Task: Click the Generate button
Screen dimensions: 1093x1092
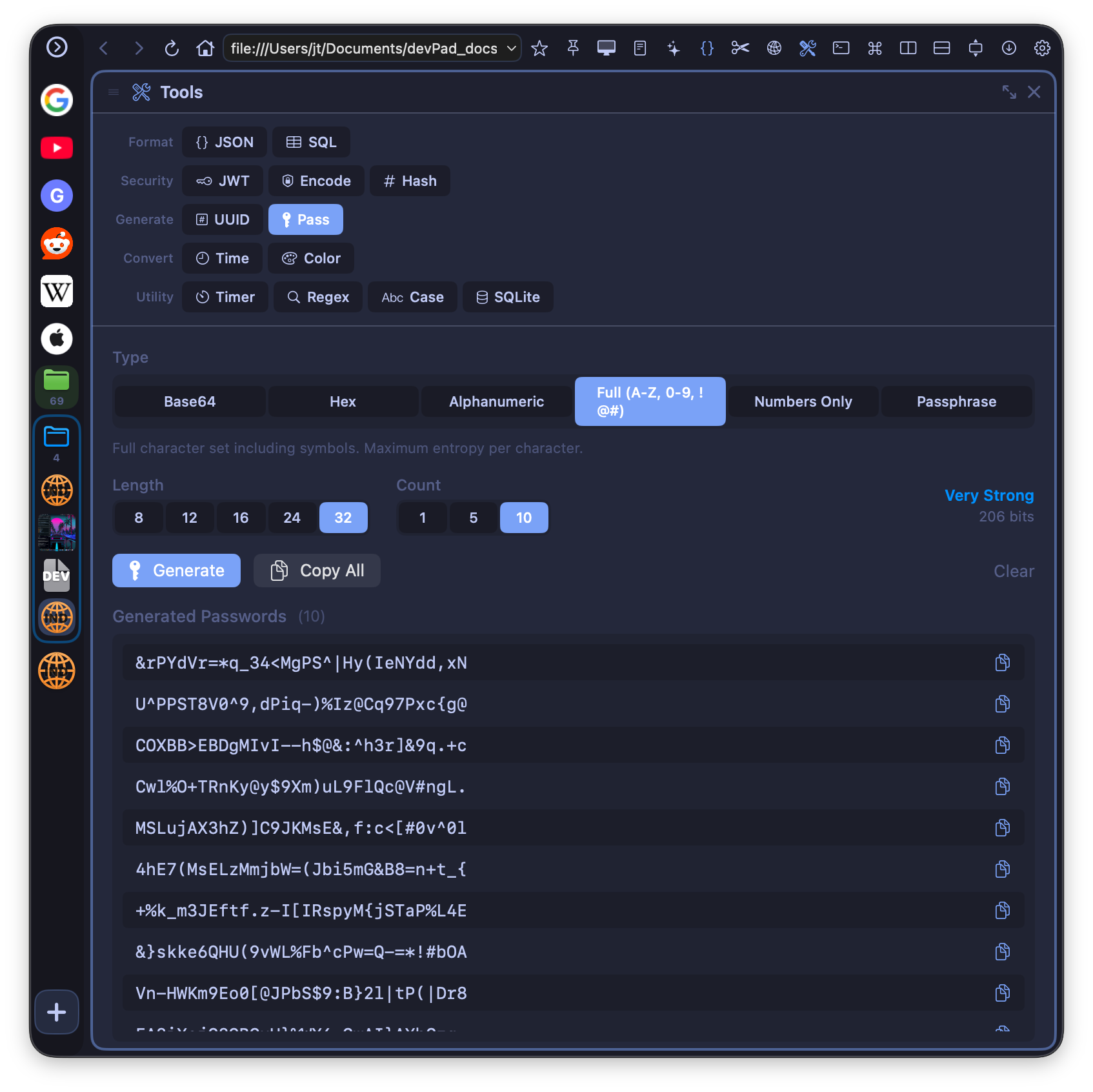Action: (x=175, y=571)
